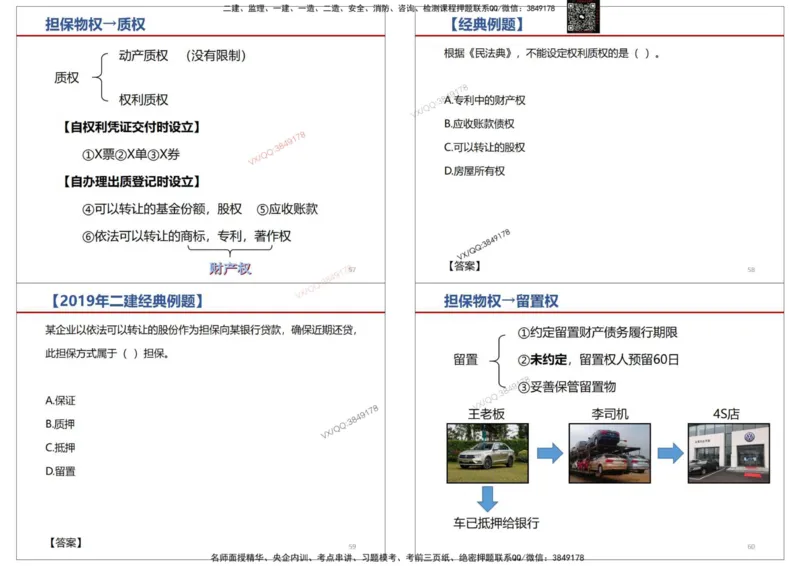800x566 pixels.
Task: Click the 4S店 caption
Action: pyautogui.click(x=726, y=413)
